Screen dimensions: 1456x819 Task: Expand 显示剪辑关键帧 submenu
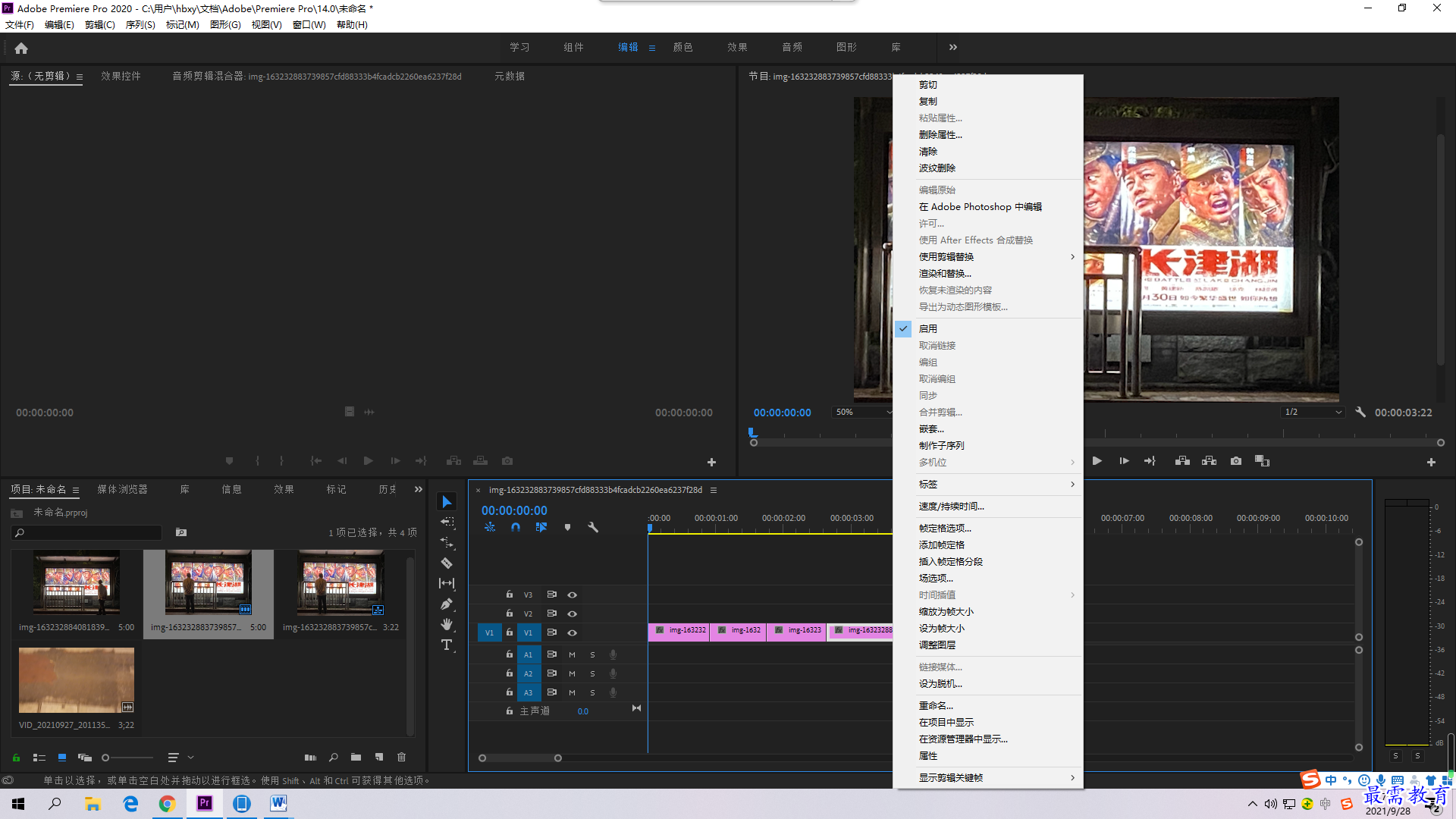[988, 778]
